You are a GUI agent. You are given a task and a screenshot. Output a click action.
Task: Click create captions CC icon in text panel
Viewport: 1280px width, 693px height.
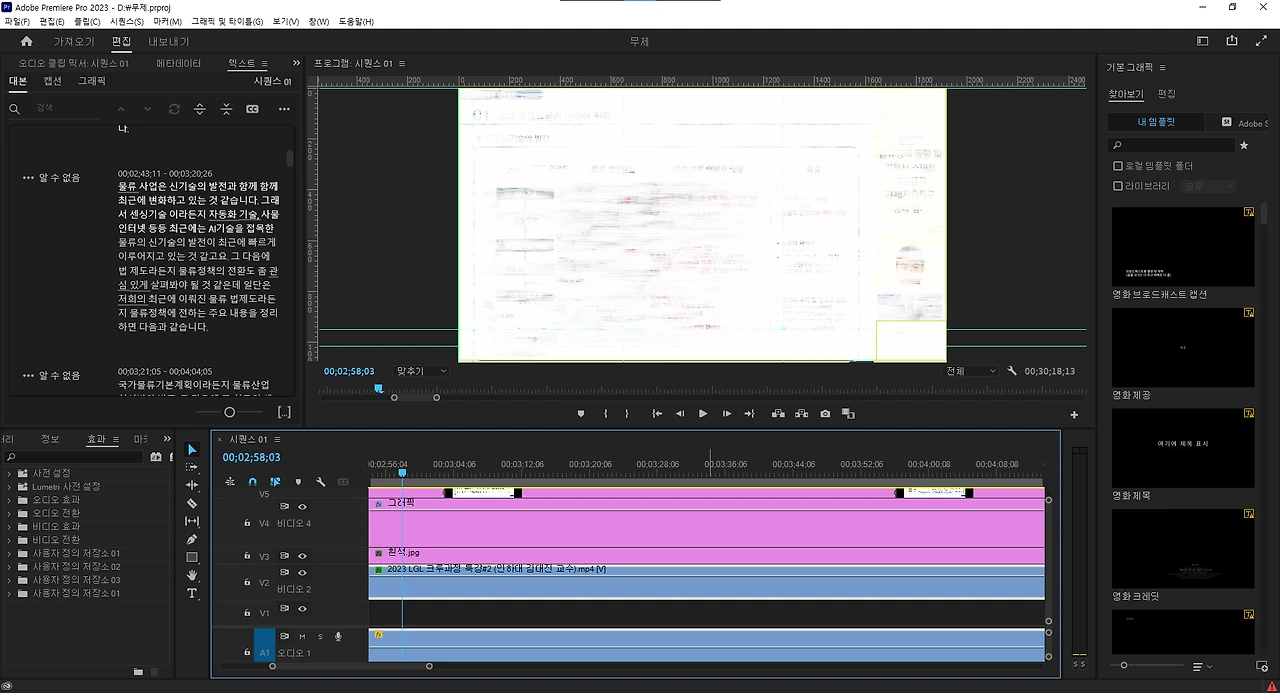coord(252,109)
